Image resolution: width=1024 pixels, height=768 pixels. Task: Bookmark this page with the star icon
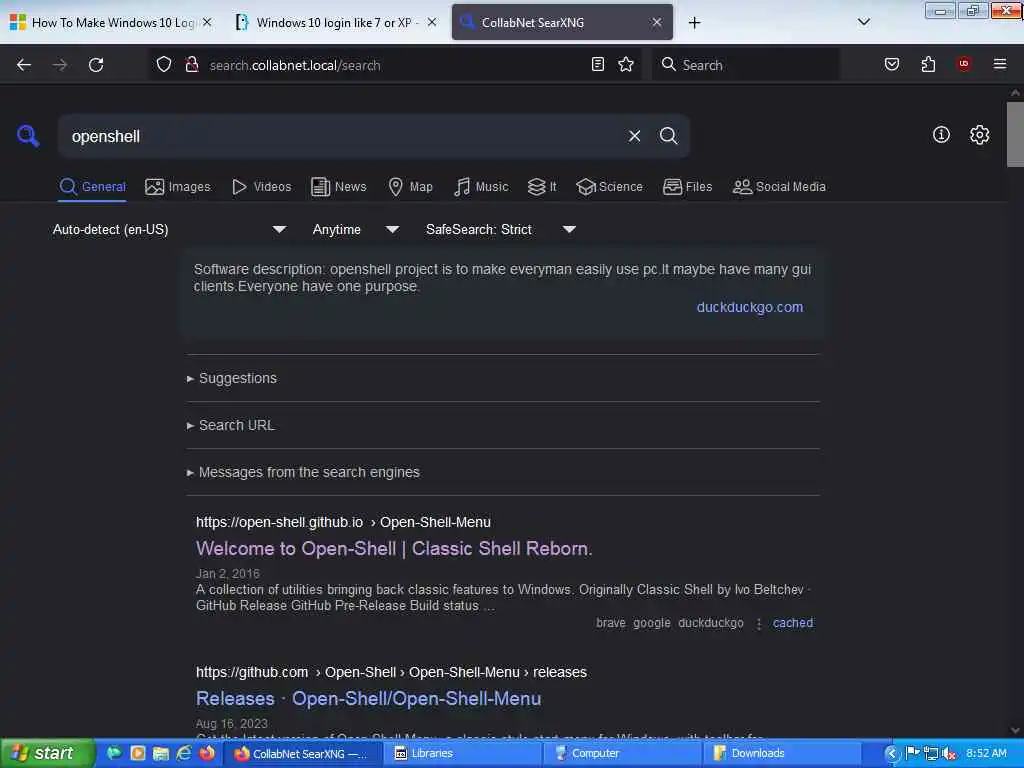point(626,64)
